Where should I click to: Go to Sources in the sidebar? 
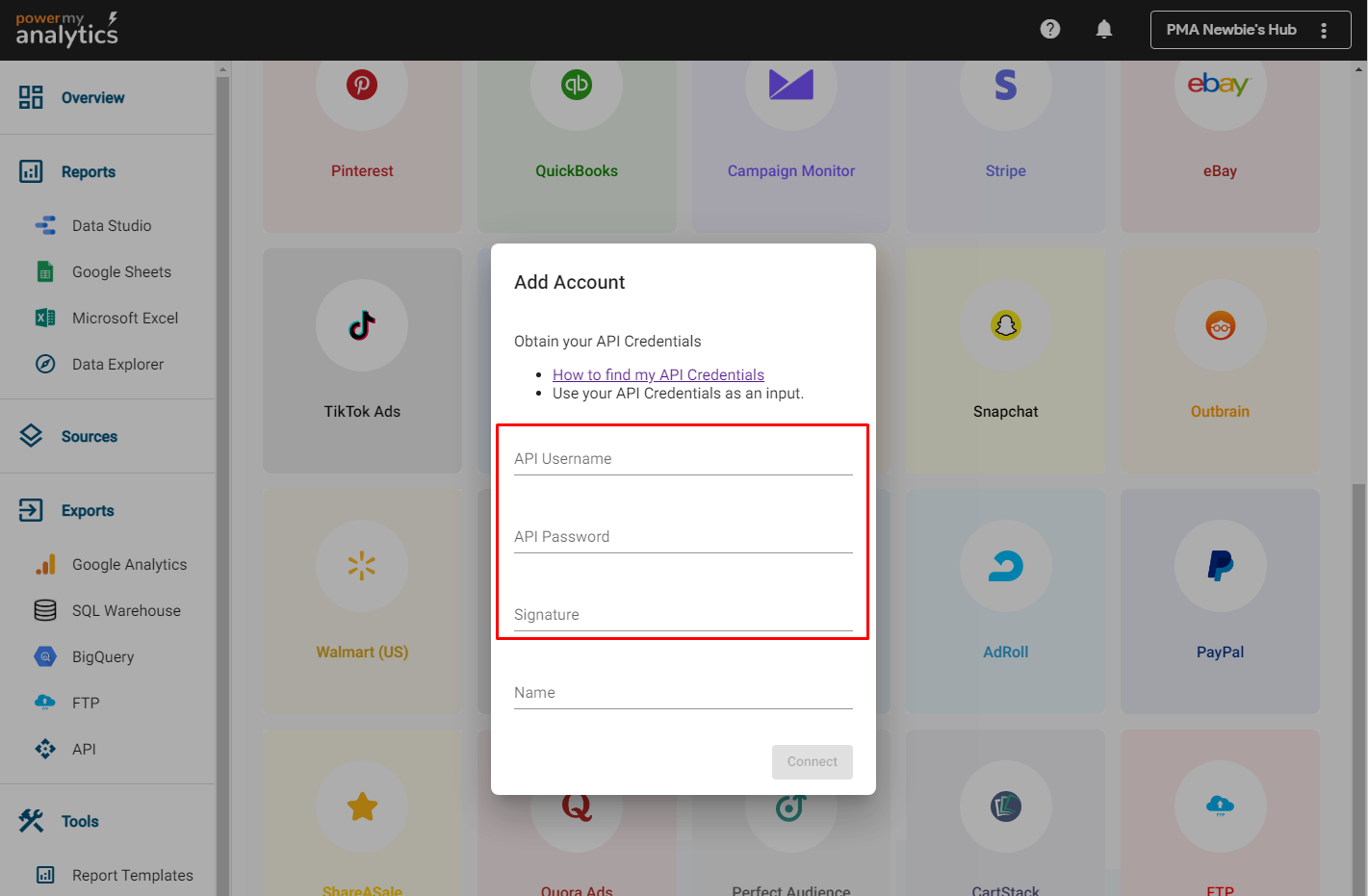(x=89, y=436)
